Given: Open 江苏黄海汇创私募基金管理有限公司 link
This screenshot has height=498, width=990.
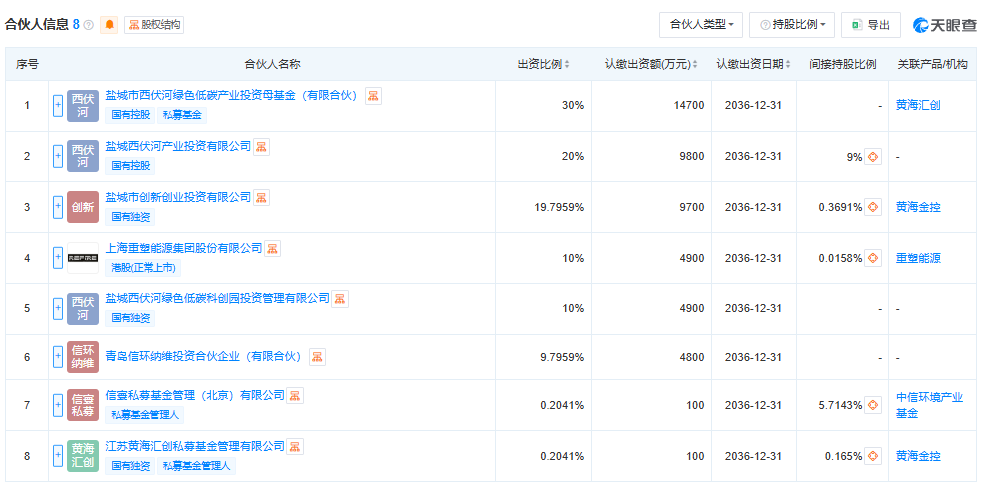Looking at the screenshot, I should pos(195,446).
